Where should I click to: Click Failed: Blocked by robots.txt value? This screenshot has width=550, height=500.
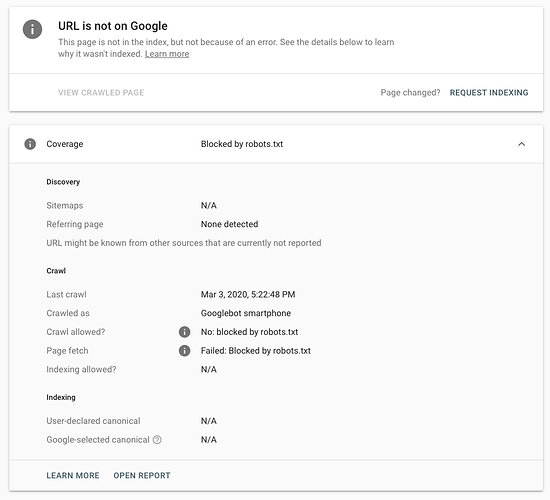tap(256, 351)
